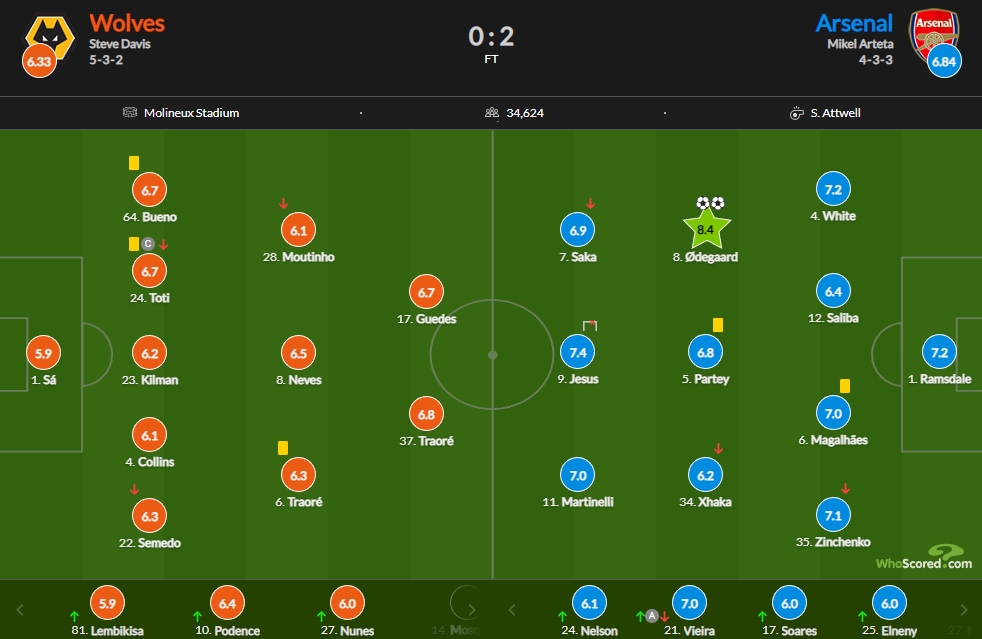Show previous Arsenal substitutes with left chevron
This screenshot has width=982, height=639.
click(512, 610)
